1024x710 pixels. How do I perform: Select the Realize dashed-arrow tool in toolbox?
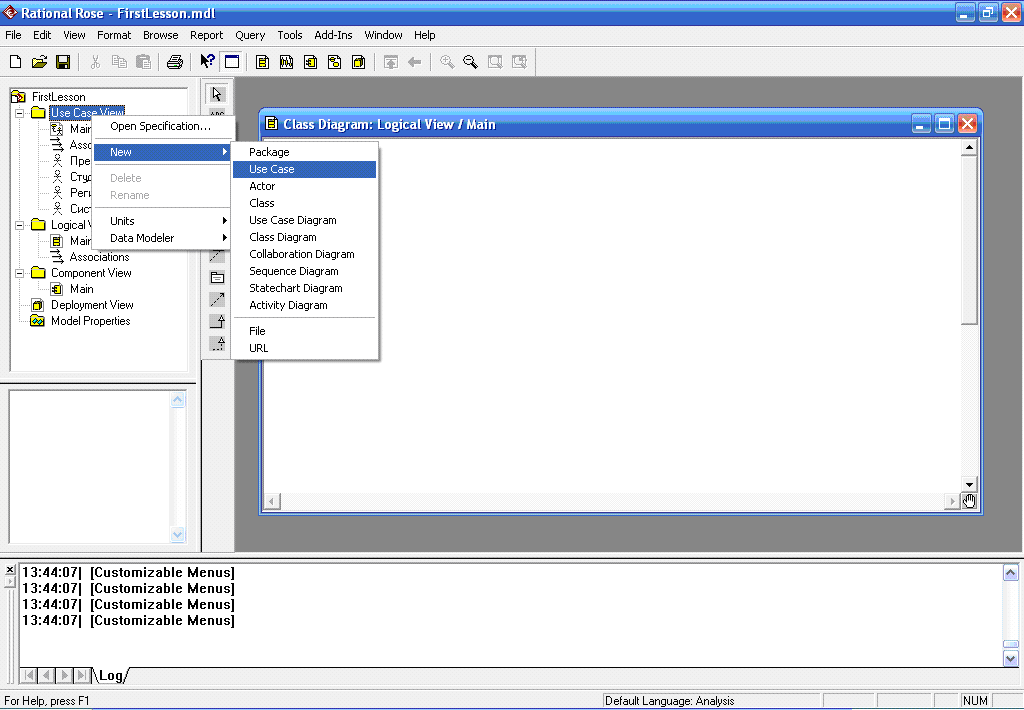click(217, 342)
